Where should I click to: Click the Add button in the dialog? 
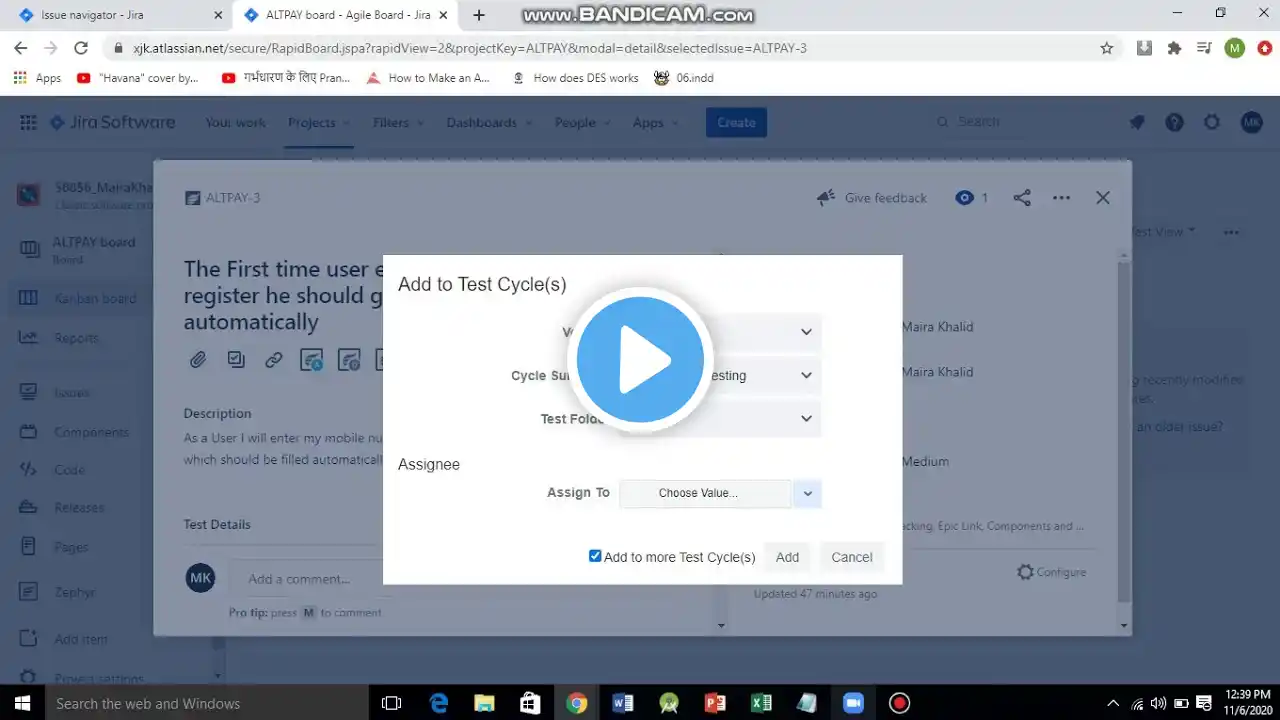point(787,557)
